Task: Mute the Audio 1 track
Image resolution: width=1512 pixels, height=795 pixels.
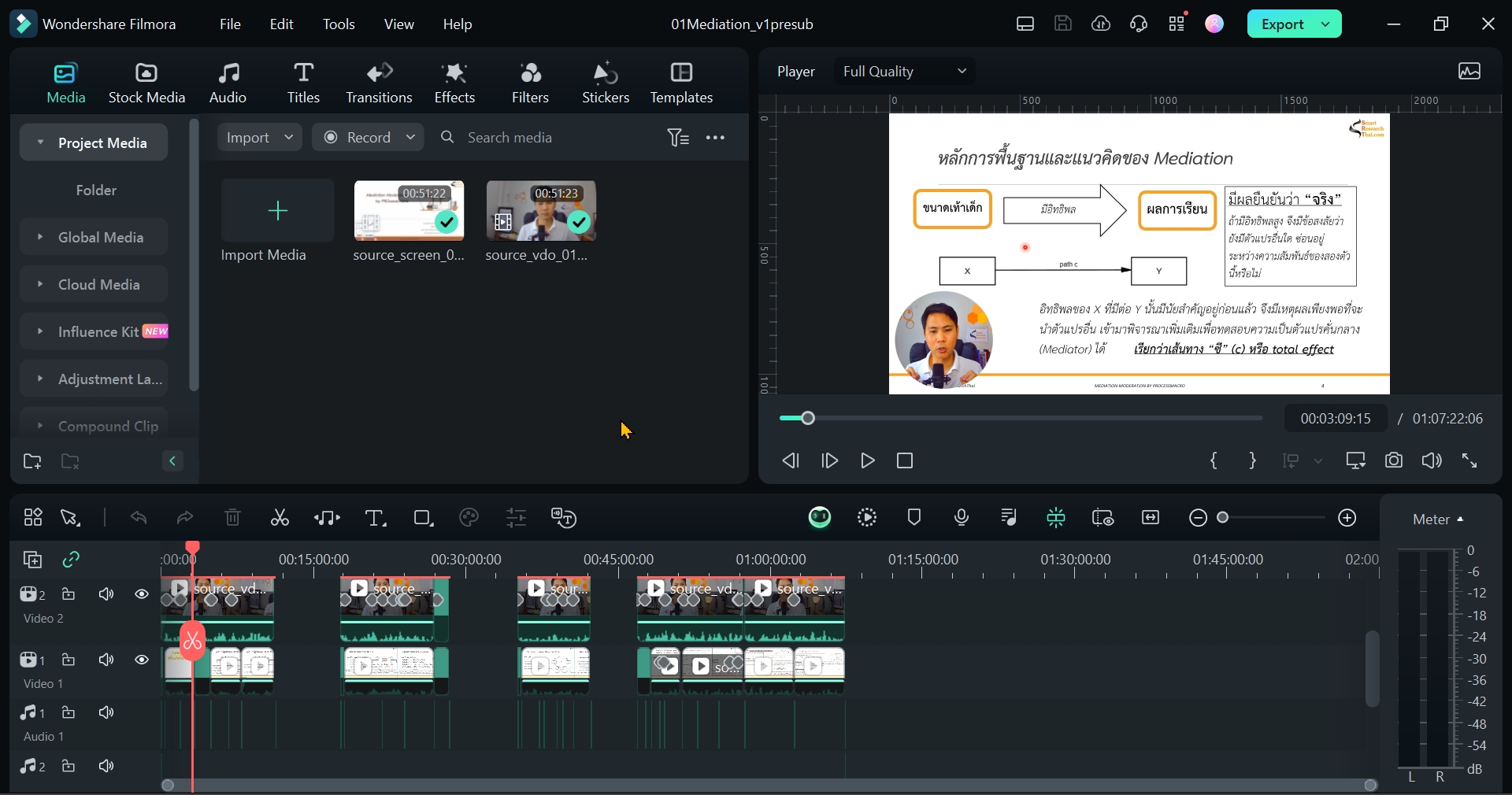Action: 106,712
